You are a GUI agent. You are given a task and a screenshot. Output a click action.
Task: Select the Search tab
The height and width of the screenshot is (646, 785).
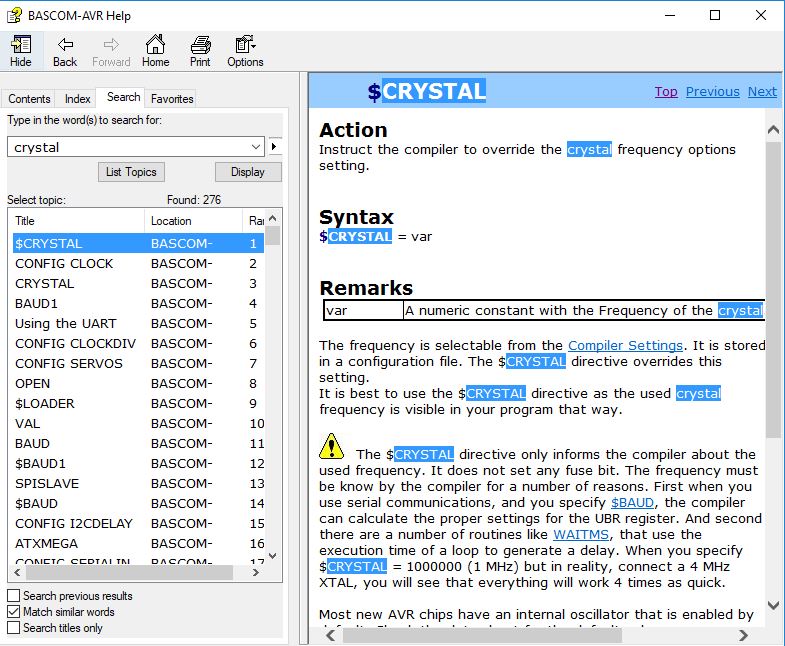pyautogui.click(x=123, y=97)
